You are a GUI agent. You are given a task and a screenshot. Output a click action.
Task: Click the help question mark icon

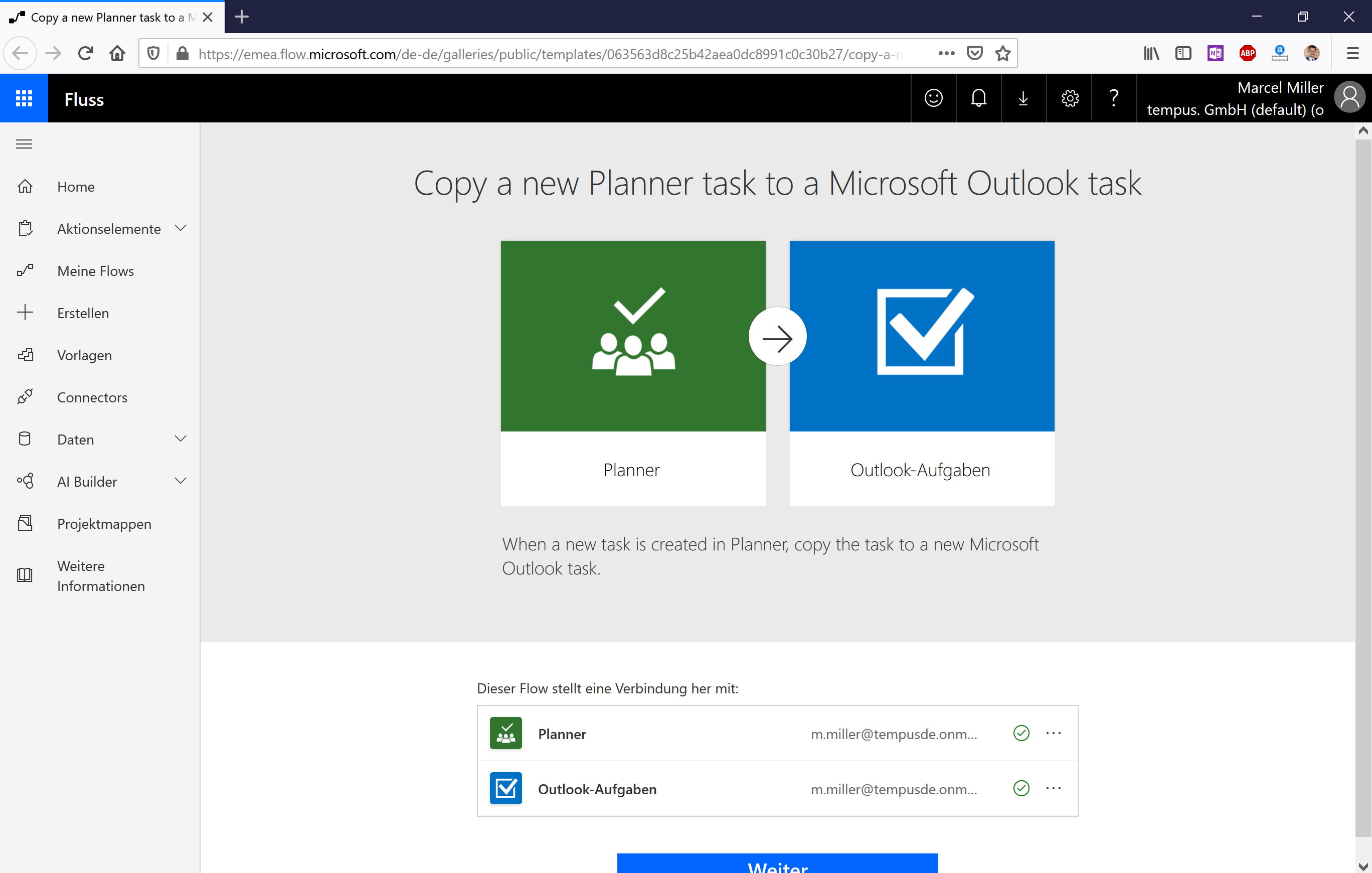tap(1114, 99)
